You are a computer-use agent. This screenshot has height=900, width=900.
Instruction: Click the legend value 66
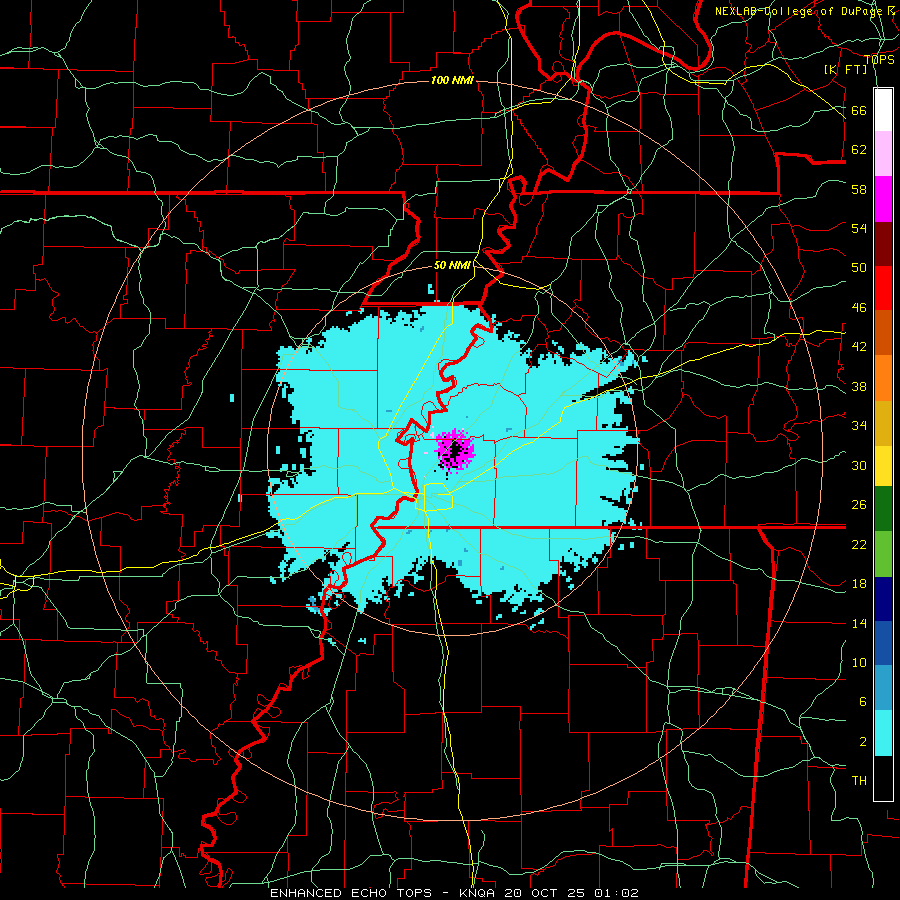859,111
